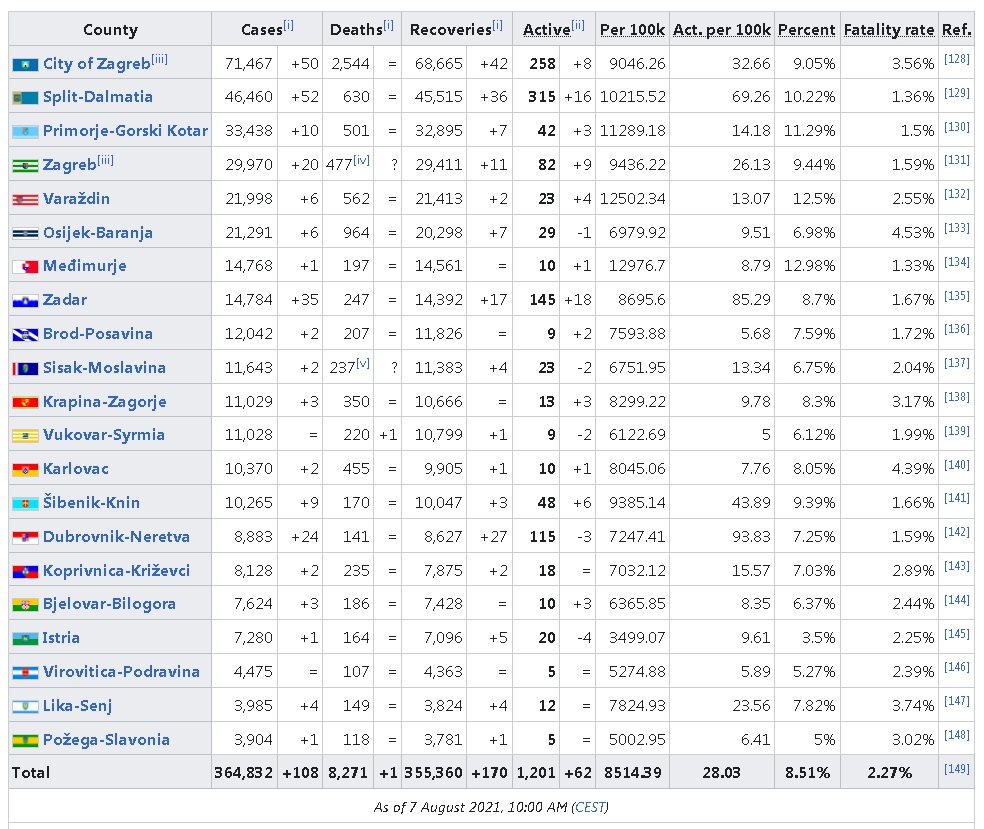Open the Koprivnica-Križevci link
The height and width of the screenshot is (829, 984).
click(x=116, y=570)
